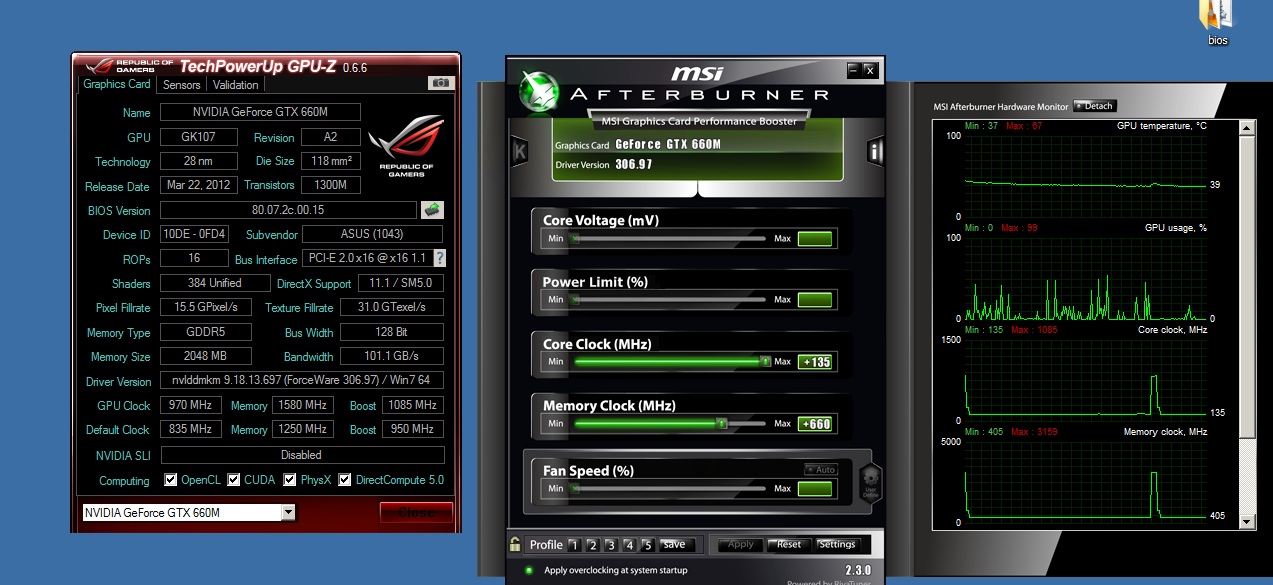
Task: Click the Fan Speed value field
Action: pyautogui.click(x=815, y=488)
